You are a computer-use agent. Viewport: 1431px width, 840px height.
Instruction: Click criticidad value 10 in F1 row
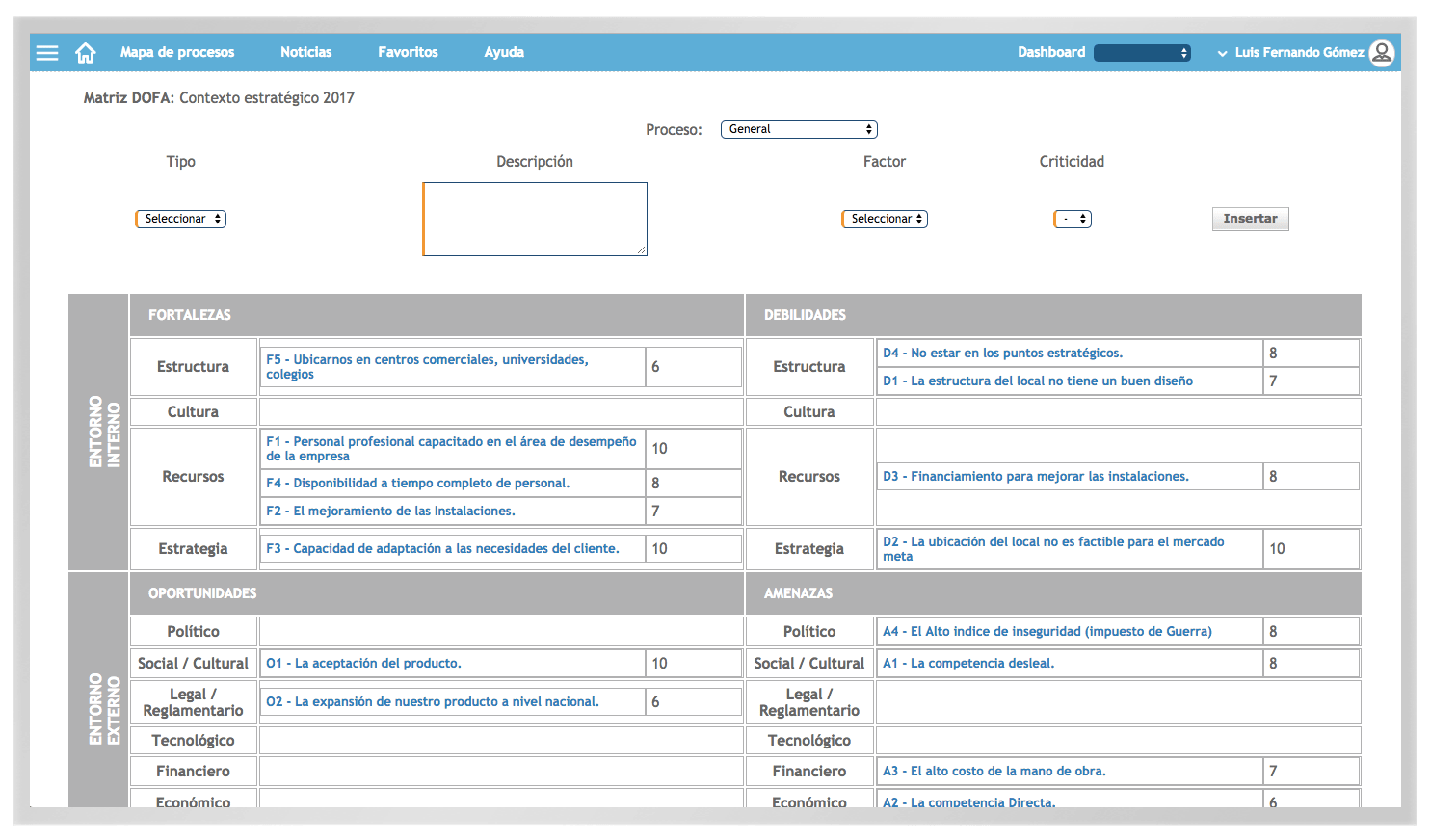coord(659,449)
